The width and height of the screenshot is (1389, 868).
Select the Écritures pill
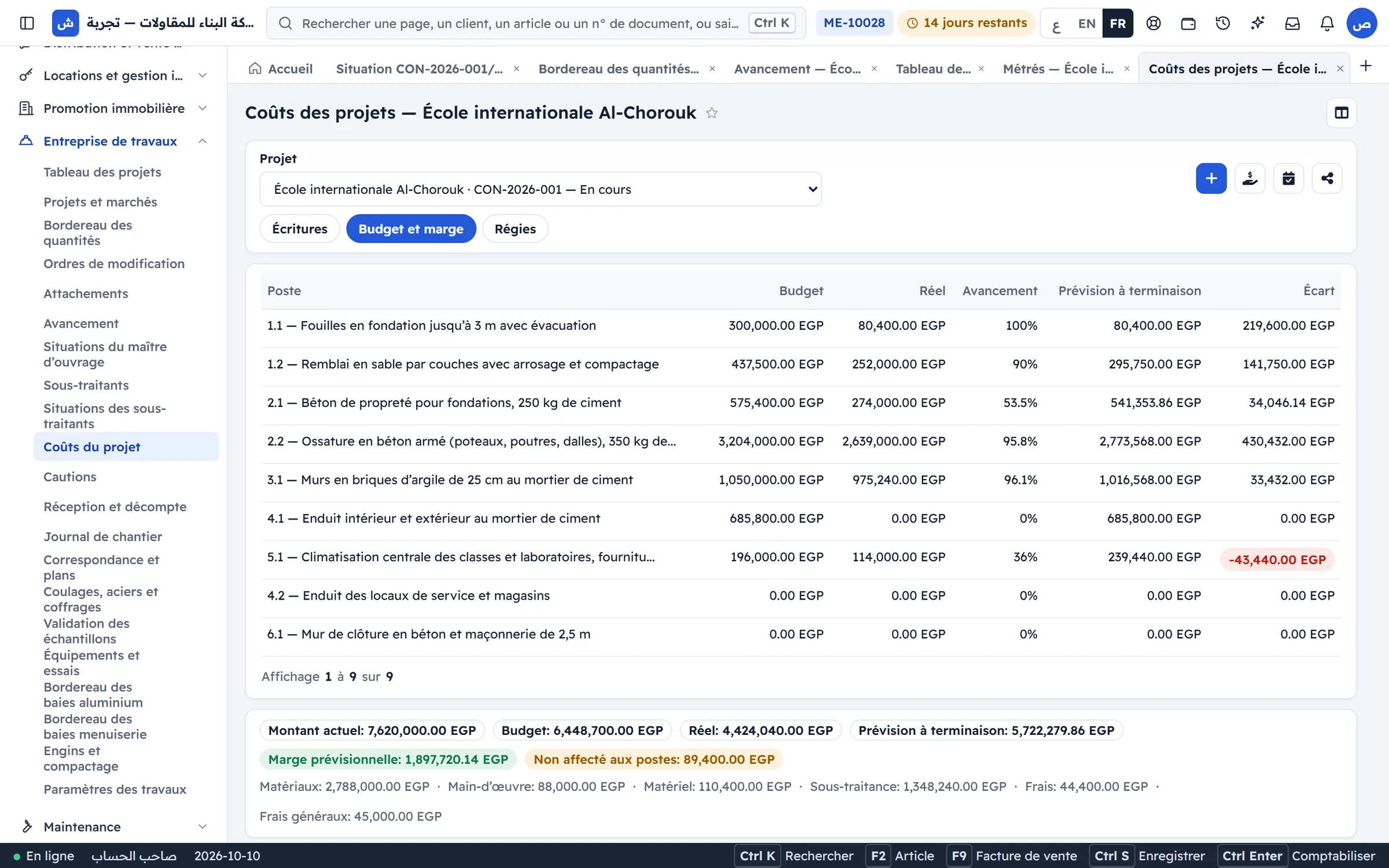(300, 229)
